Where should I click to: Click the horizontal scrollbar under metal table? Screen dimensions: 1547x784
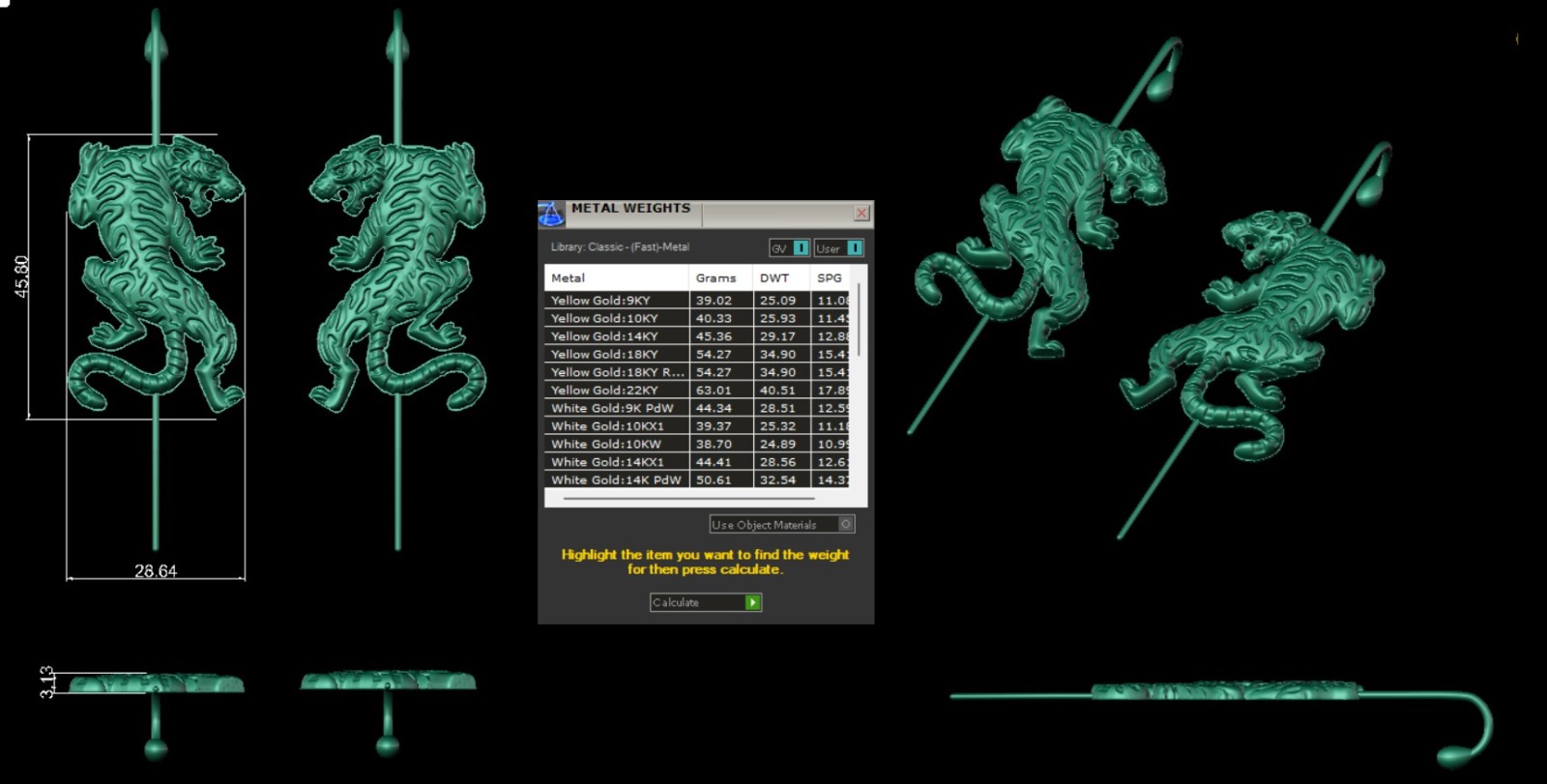(x=688, y=499)
